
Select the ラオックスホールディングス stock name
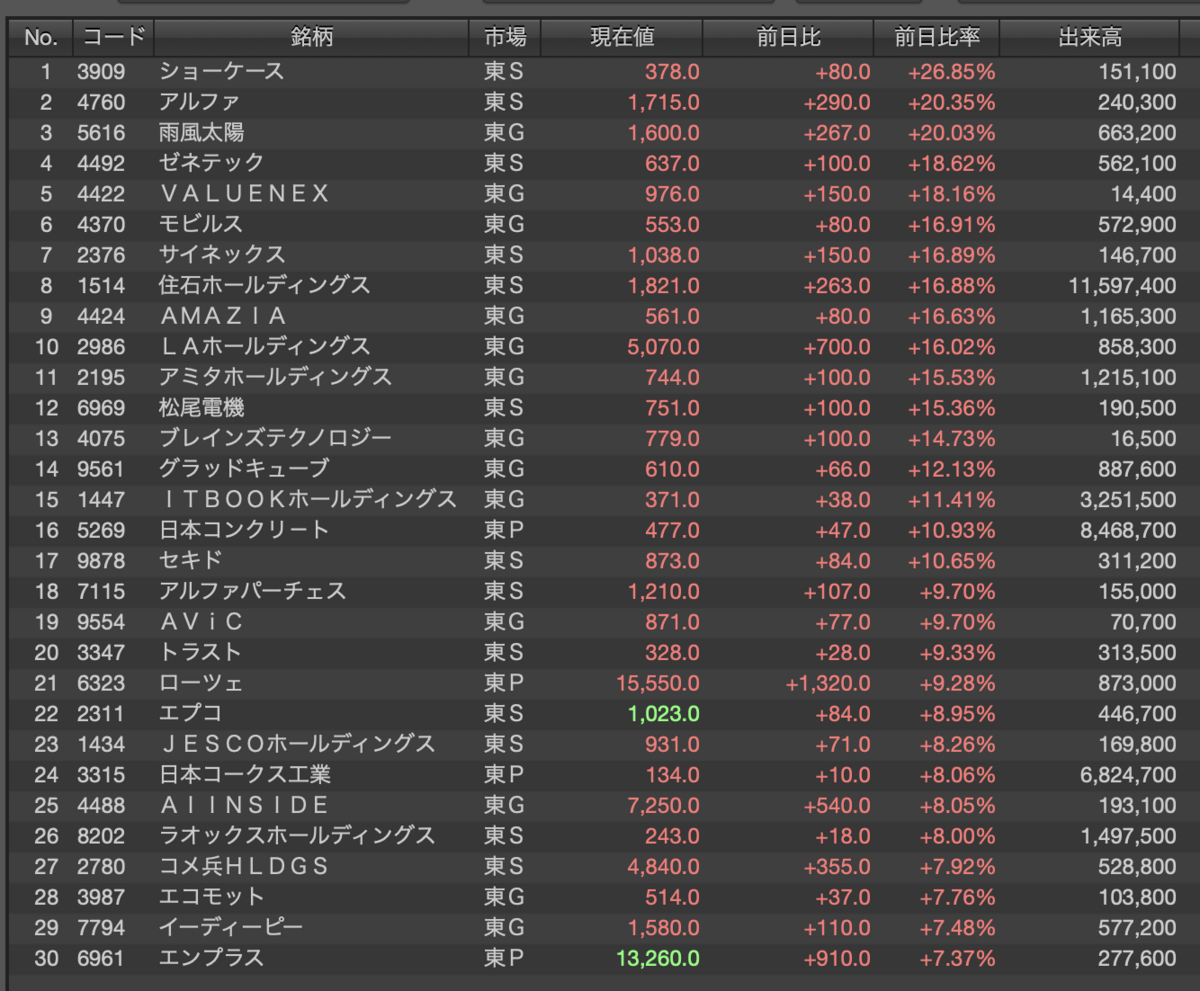(x=296, y=835)
